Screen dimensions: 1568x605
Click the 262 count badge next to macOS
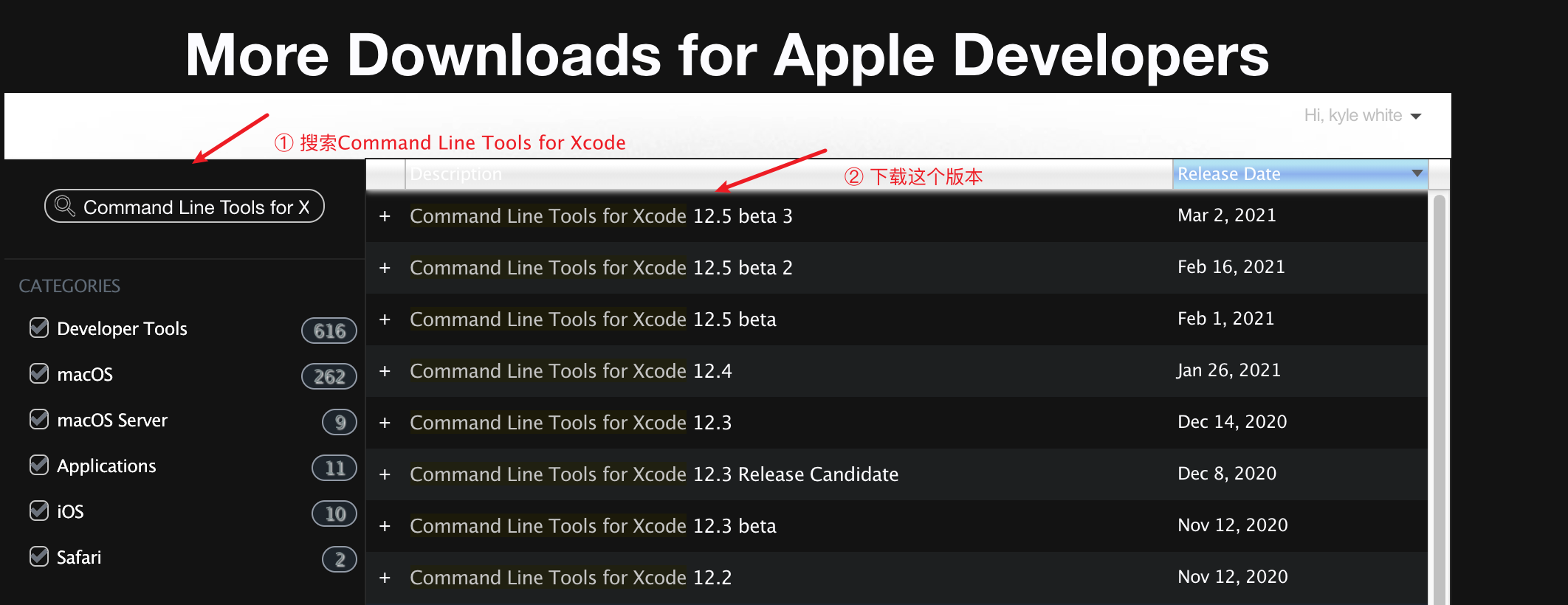pyautogui.click(x=329, y=376)
